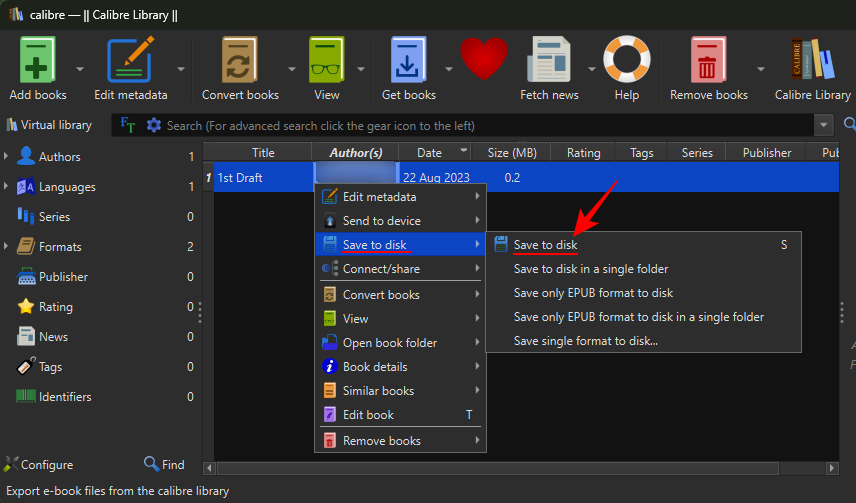Choose Similar books in context menu

[x=401, y=391]
